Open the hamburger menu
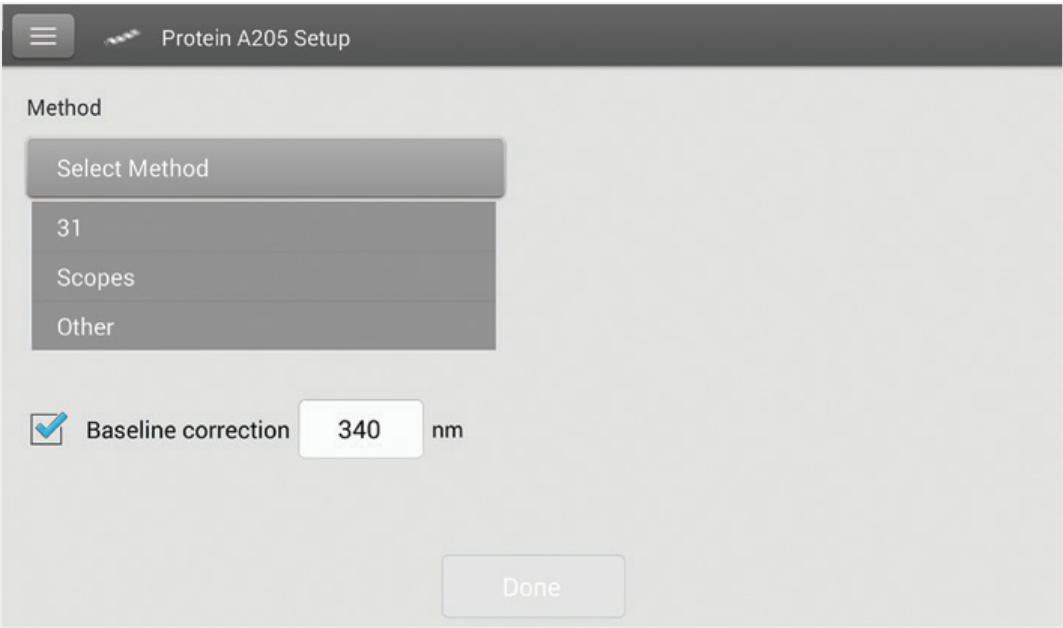This screenshot has height=628, width=1063. [x=43, y=36]
